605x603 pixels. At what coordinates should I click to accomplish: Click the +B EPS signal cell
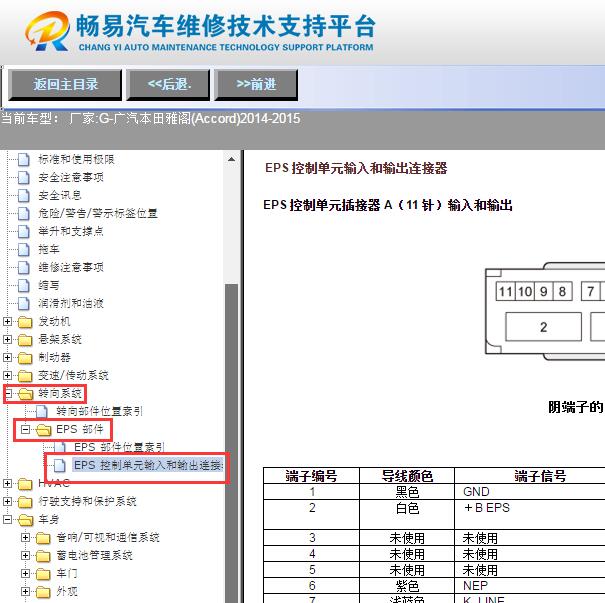[x=487, y=508]
